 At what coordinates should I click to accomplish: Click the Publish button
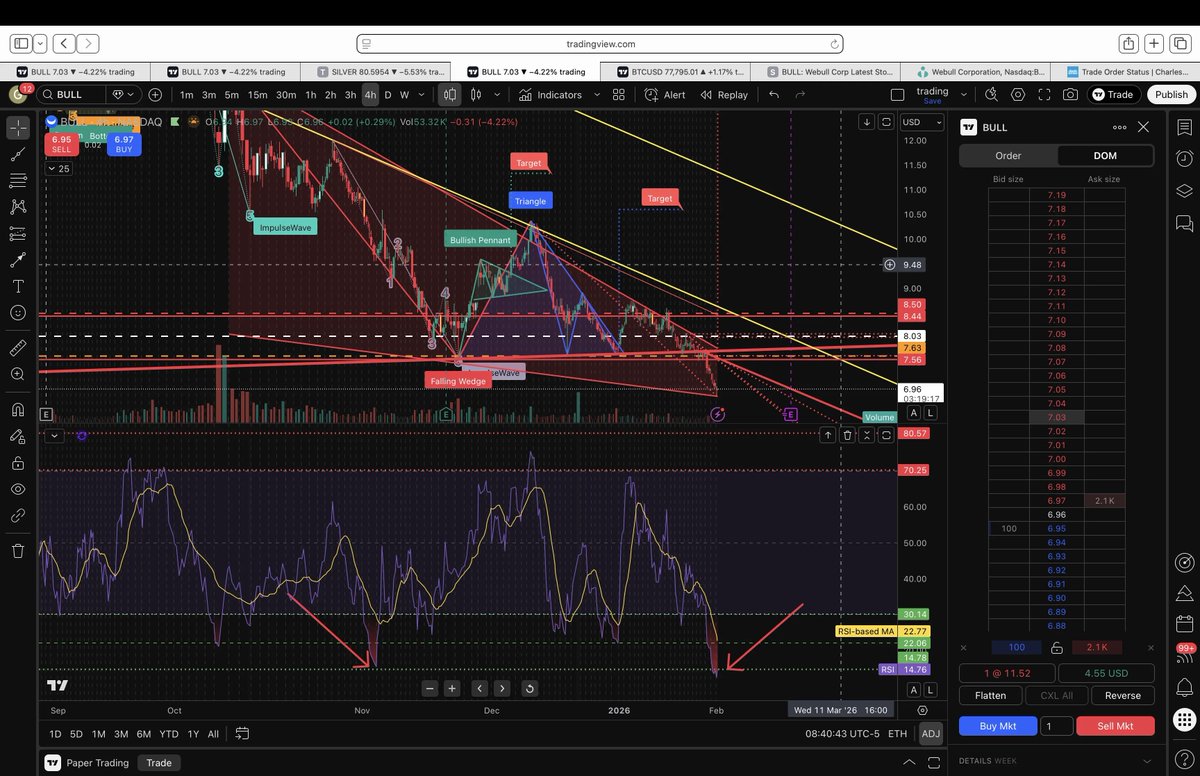point(1171,95)
